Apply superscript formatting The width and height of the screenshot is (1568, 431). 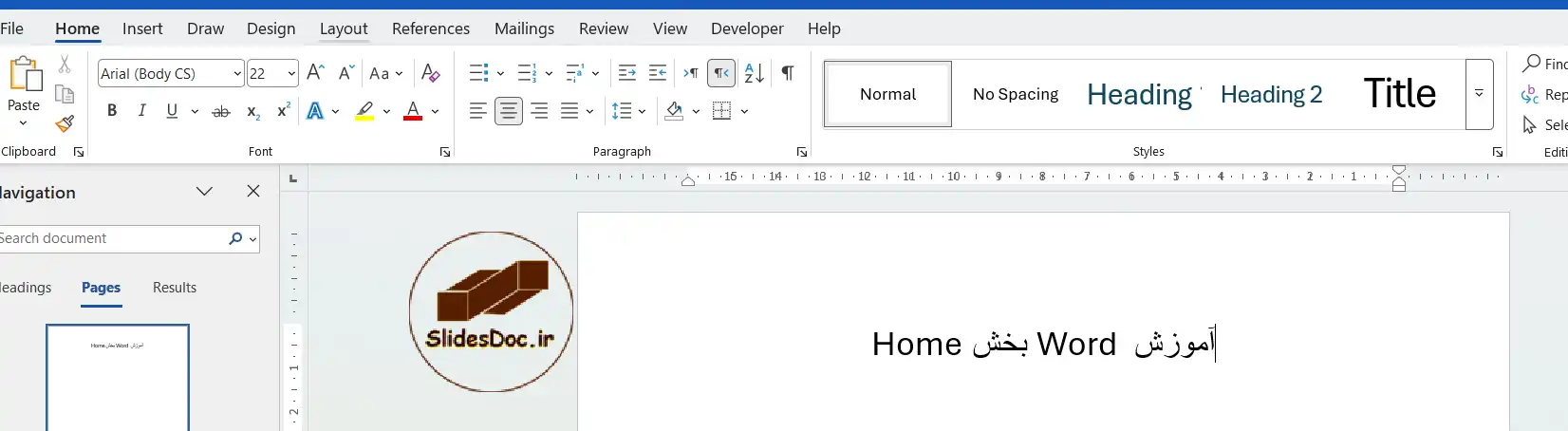283,111
